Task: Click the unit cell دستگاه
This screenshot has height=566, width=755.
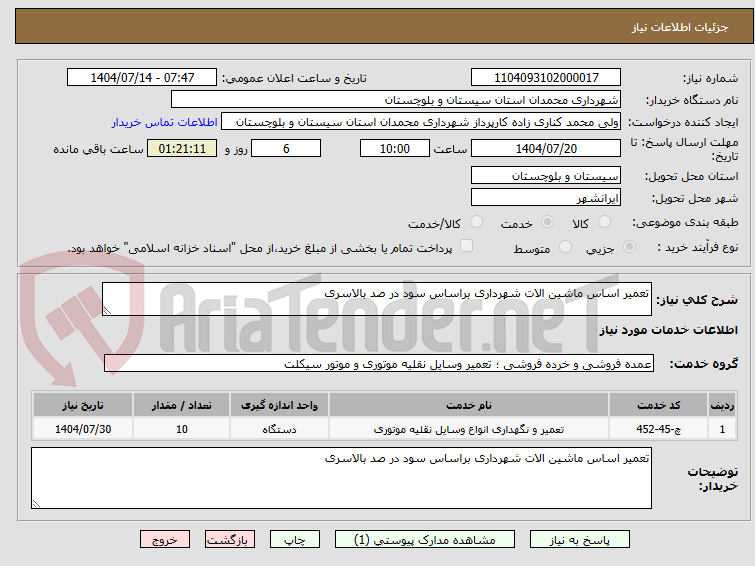Action: 279,429
